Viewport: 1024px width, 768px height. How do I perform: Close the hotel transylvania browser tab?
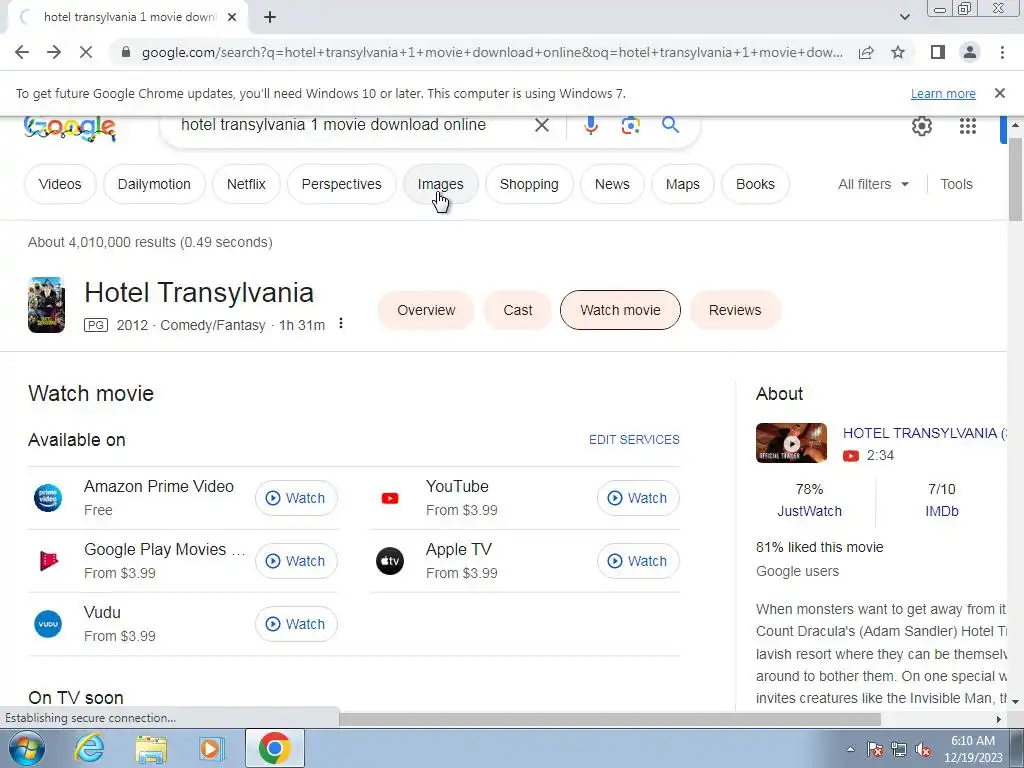tap(232, 17)
